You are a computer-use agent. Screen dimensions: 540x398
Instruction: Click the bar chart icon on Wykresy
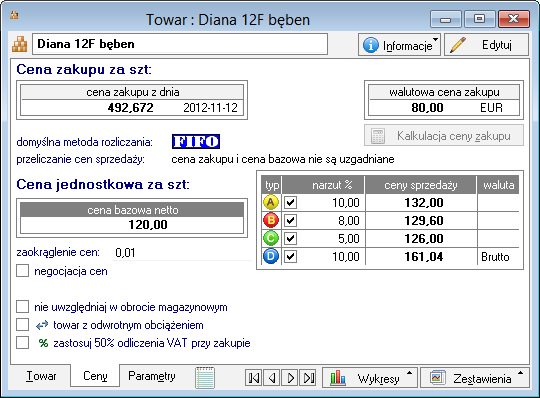click(x=338, y=378)
